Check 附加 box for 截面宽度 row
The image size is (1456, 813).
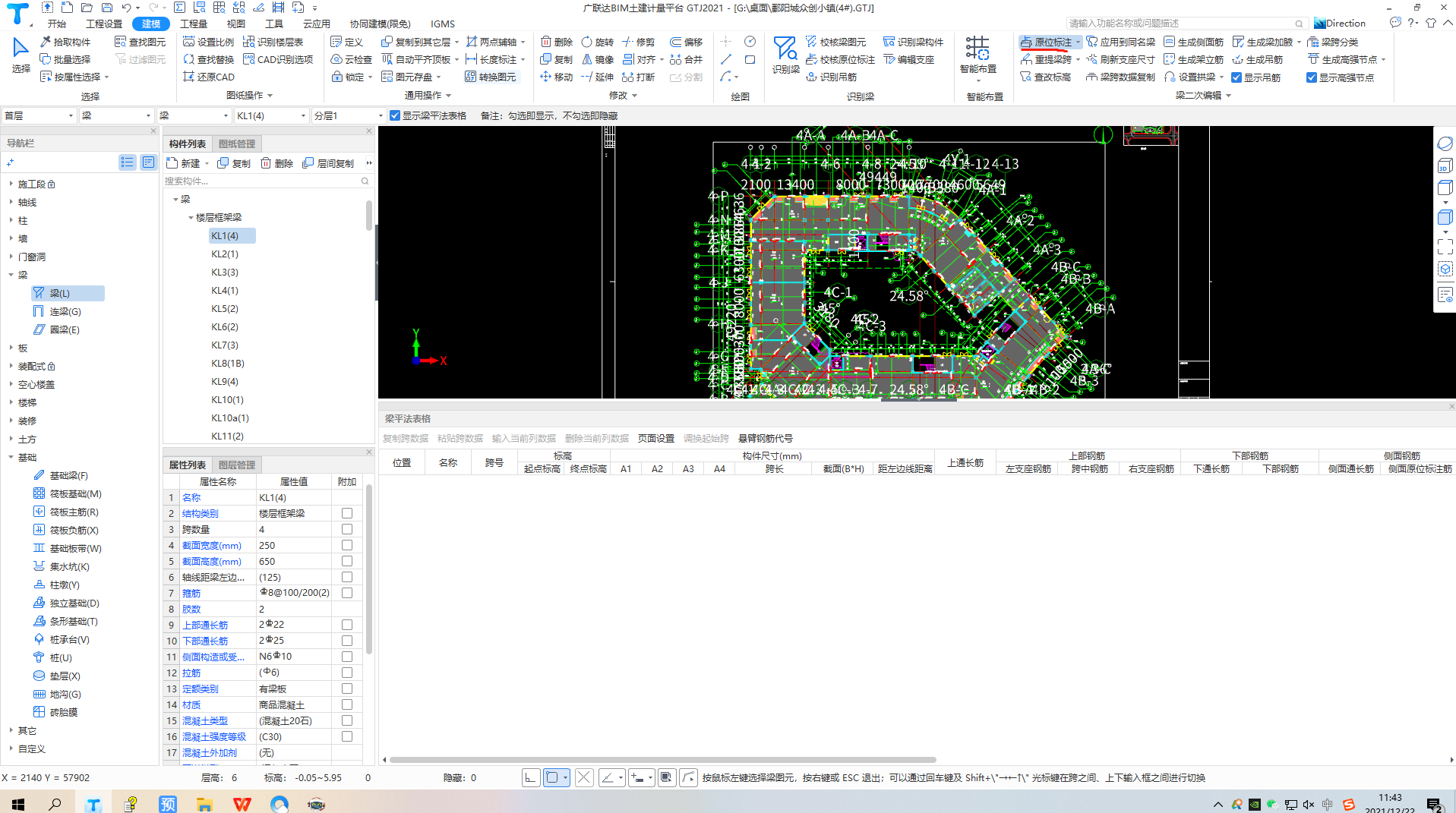(347, 545)
